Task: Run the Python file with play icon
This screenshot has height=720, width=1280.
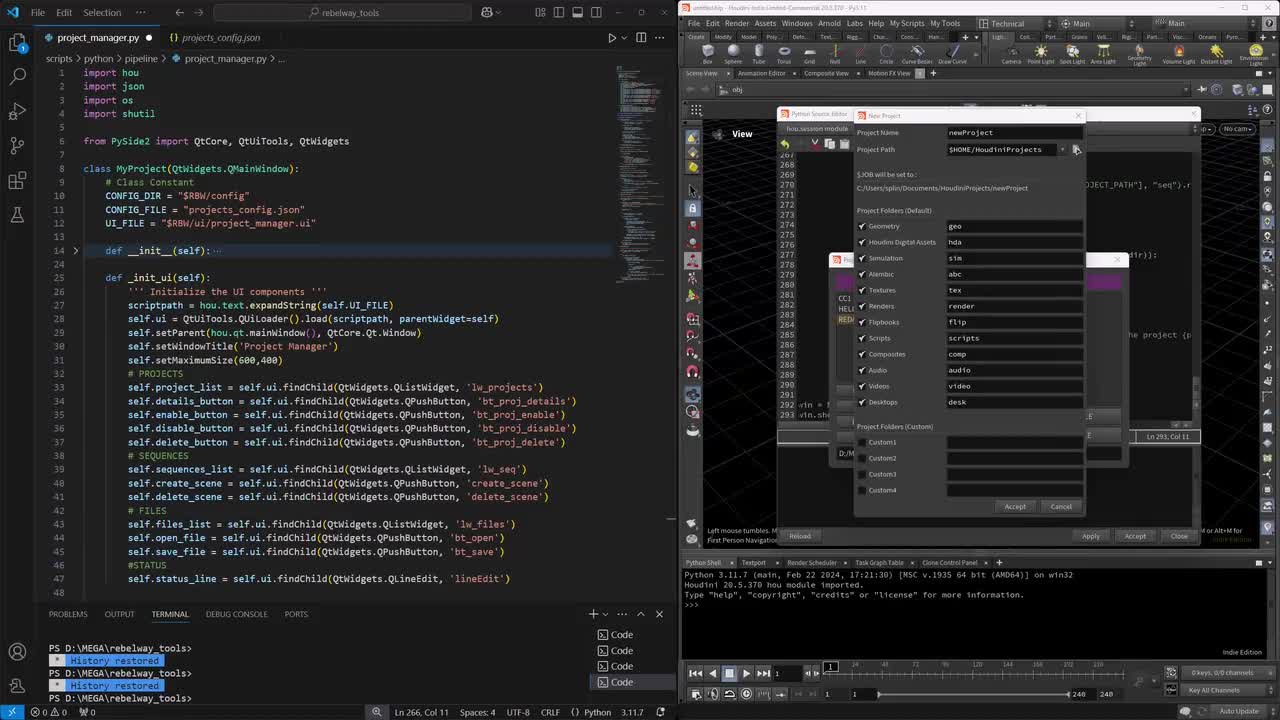Action: [x=612, y=38]
